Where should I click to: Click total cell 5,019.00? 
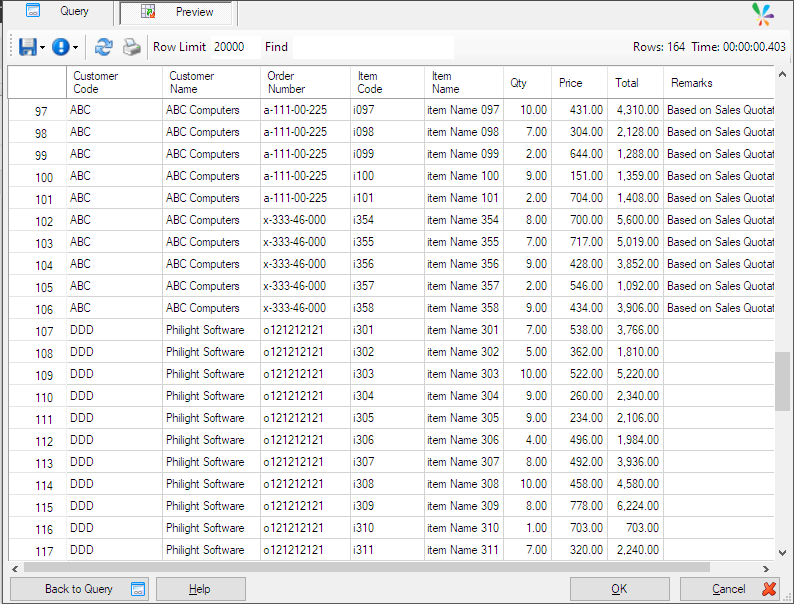(636, 242)
